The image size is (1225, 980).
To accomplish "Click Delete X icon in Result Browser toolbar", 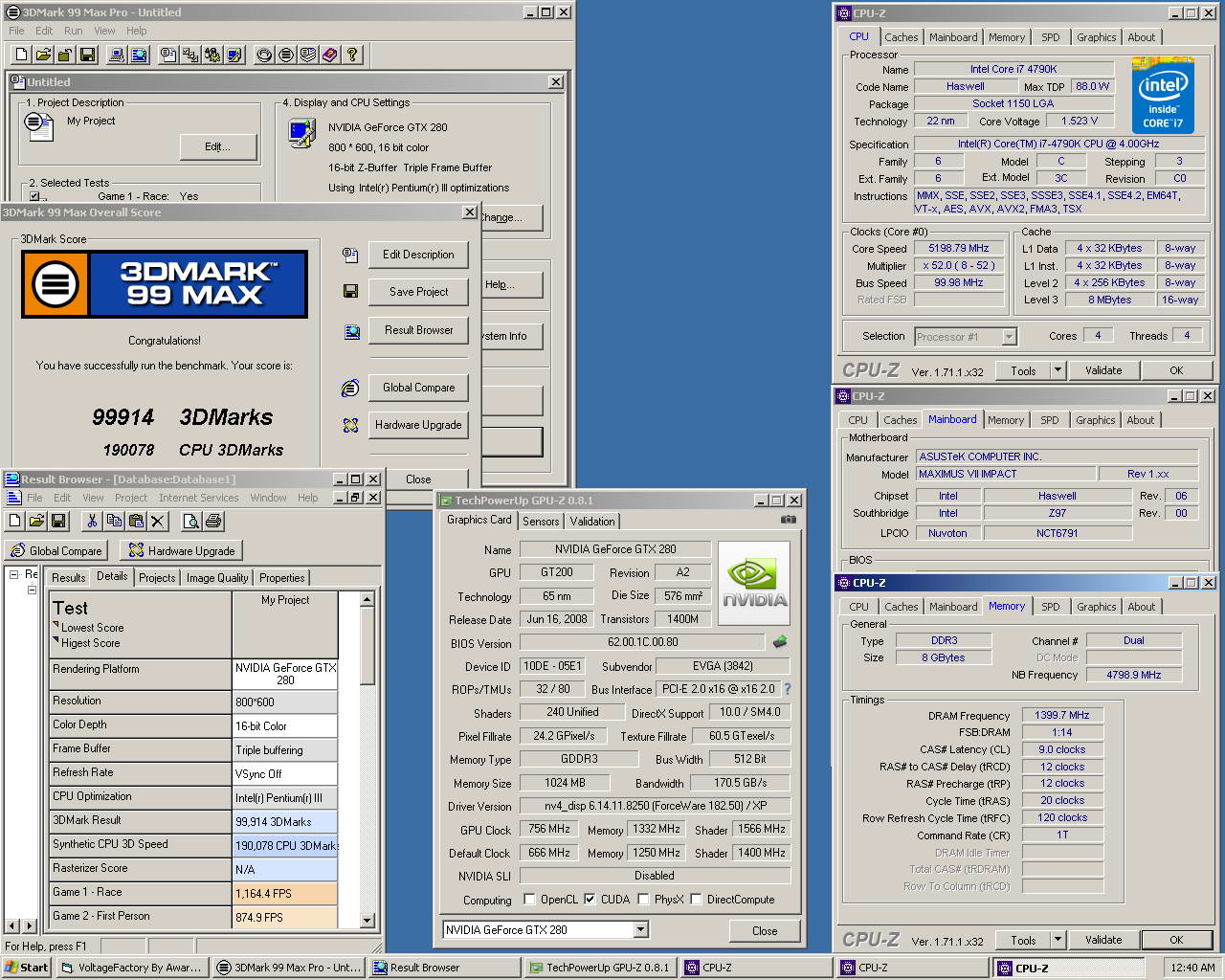I will click(158, 521).
